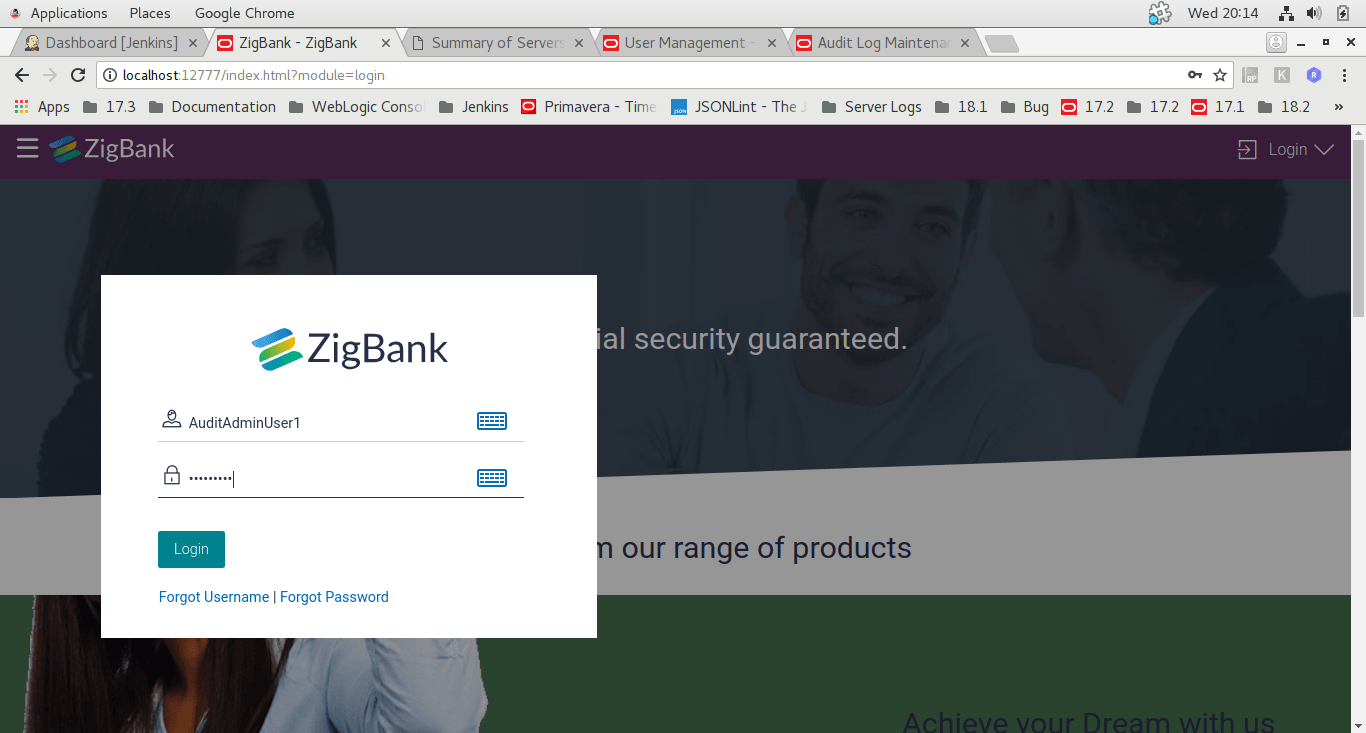The image size is (1366, 733).
Task: Click the volume icon in system tray
Action: click(1314, 13)
